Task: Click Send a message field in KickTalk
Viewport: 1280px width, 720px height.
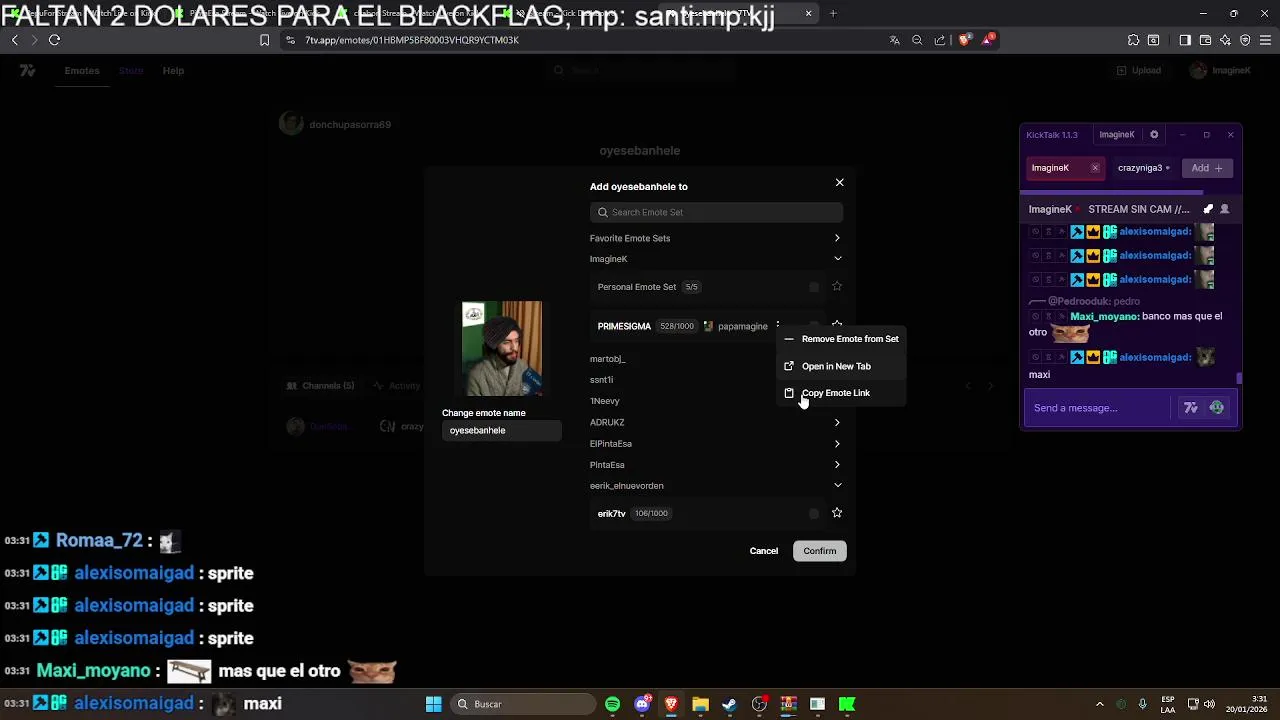Action: point(1097,408)
